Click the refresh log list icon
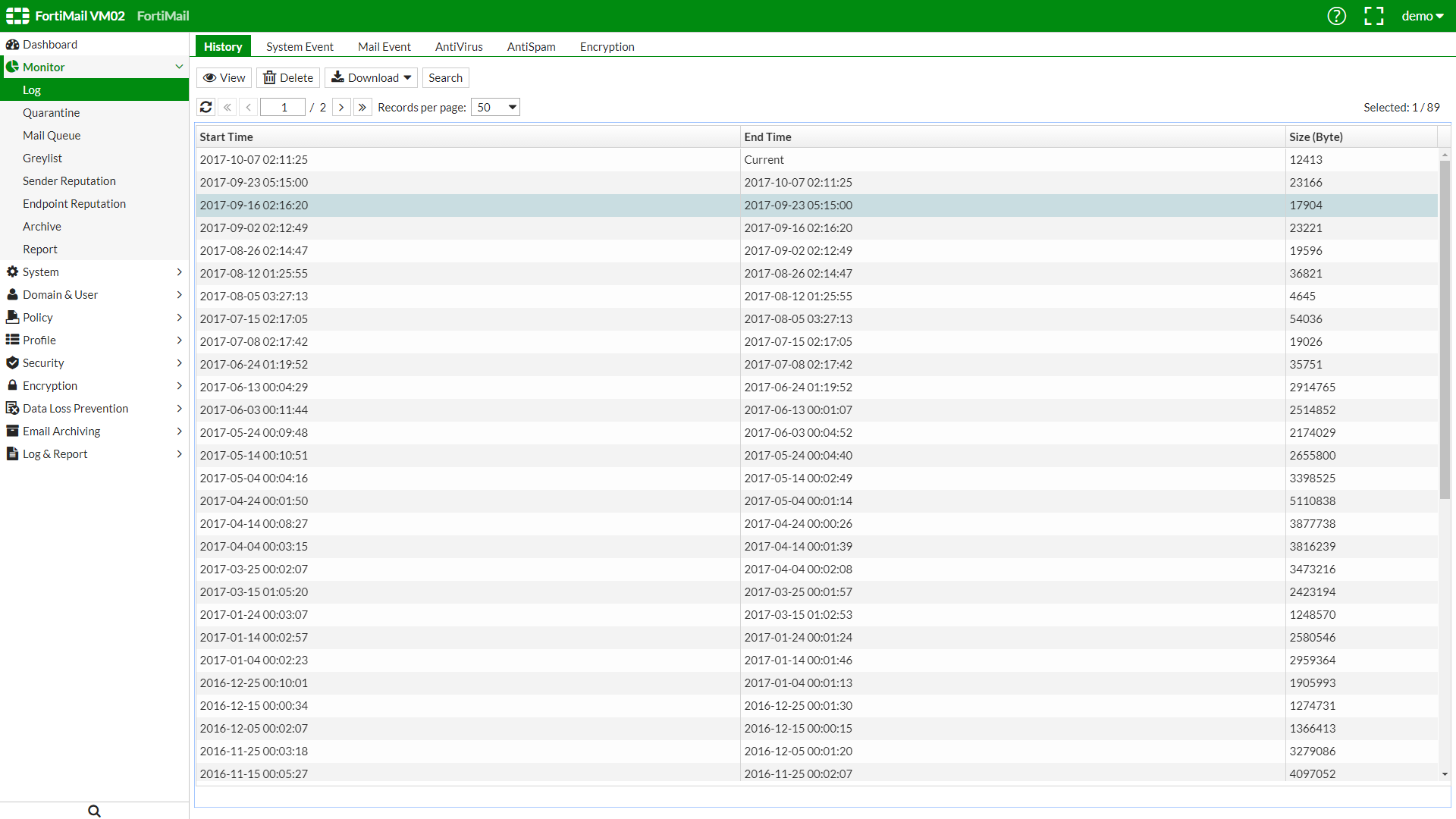Screen dimensions: 1456x819 click(206, 107)
